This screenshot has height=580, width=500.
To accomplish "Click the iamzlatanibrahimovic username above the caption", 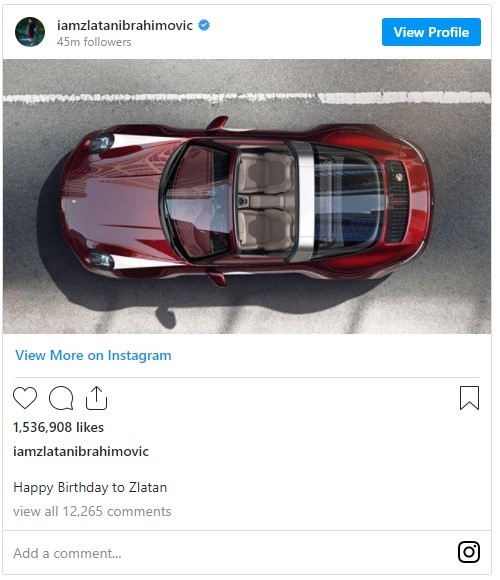I will (x=81, y=451).
